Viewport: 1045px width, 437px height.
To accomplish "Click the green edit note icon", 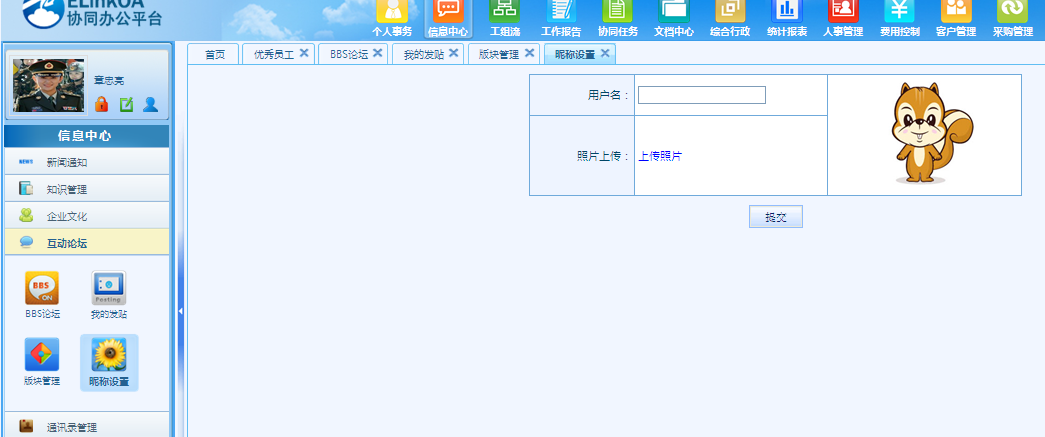I will tap(126, 104).
